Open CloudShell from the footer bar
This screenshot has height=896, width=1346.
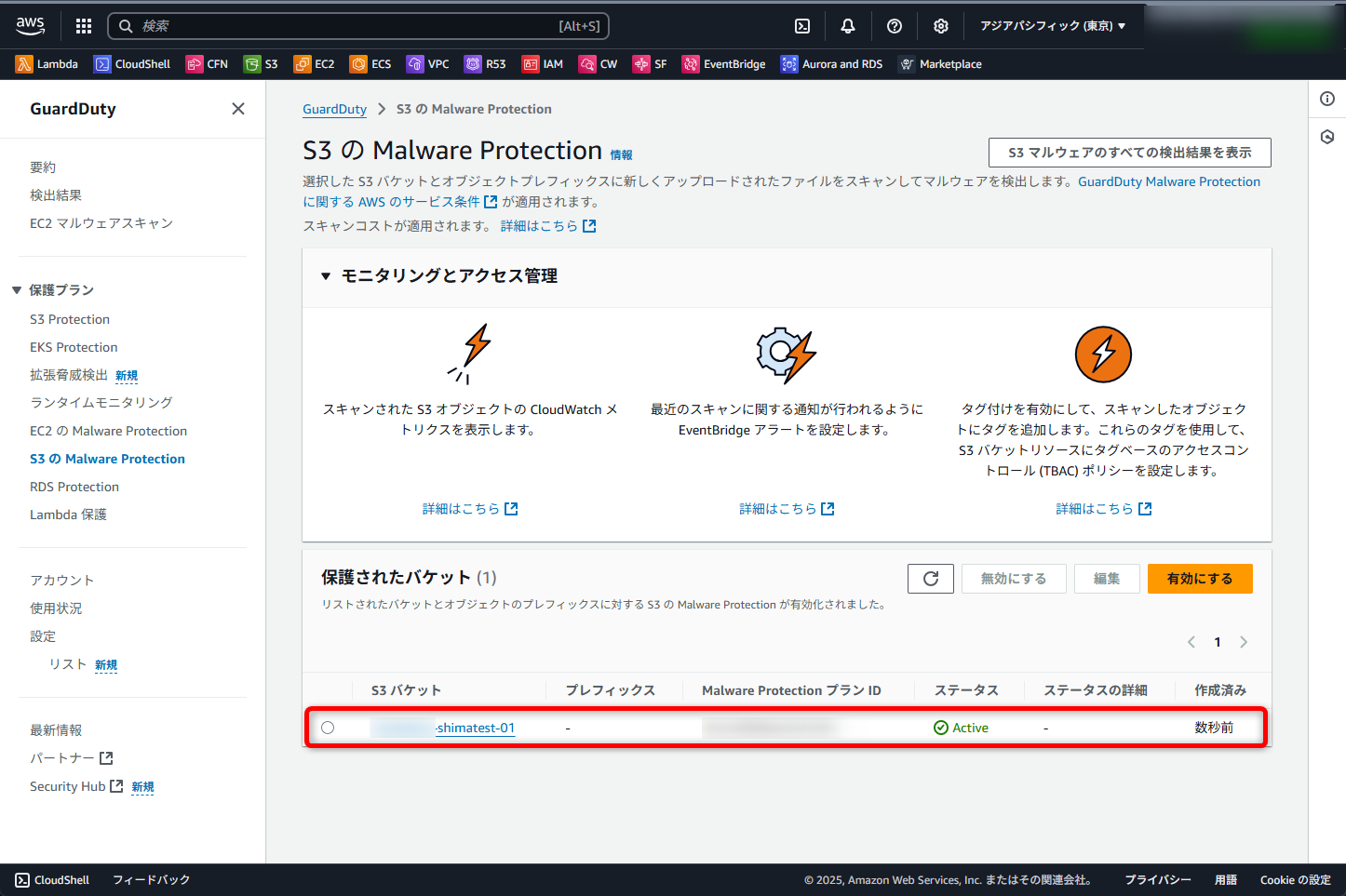(52, 880)
